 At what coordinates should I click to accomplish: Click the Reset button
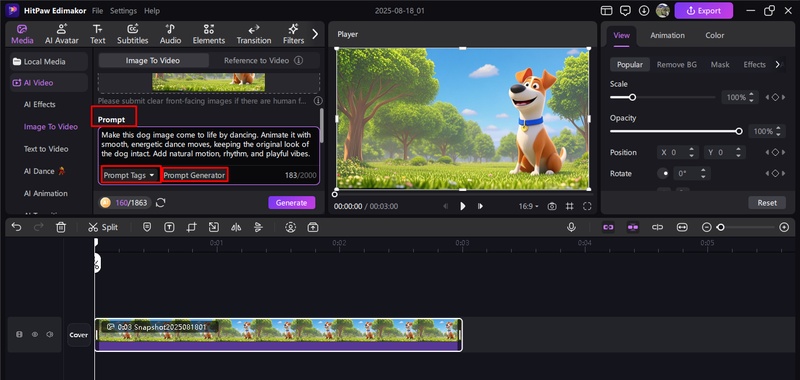click(767, 202)
